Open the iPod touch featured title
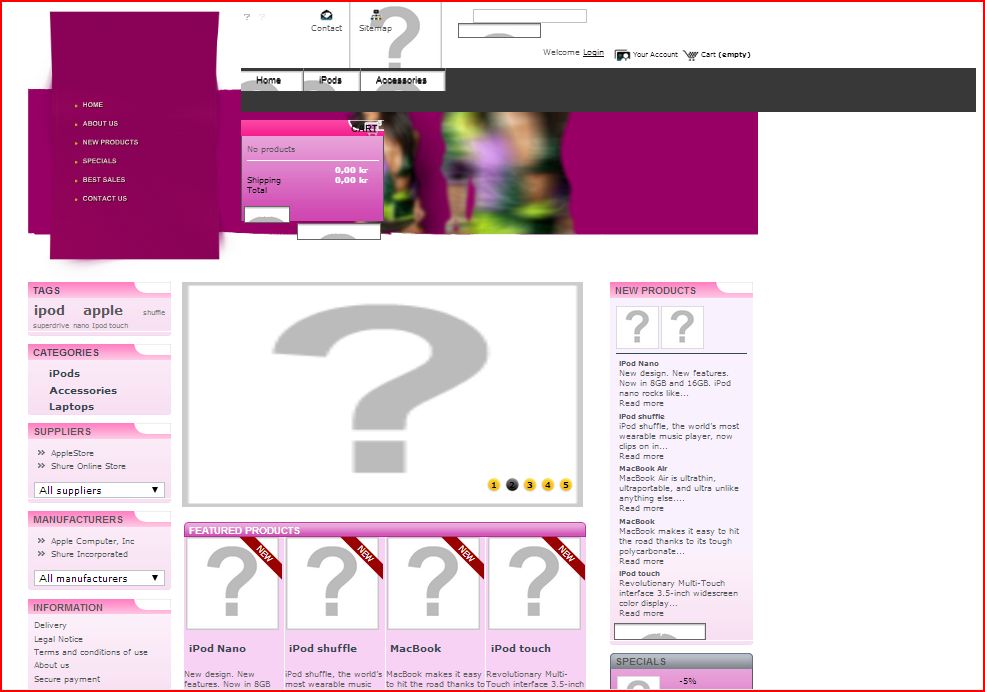 point(521,649)
